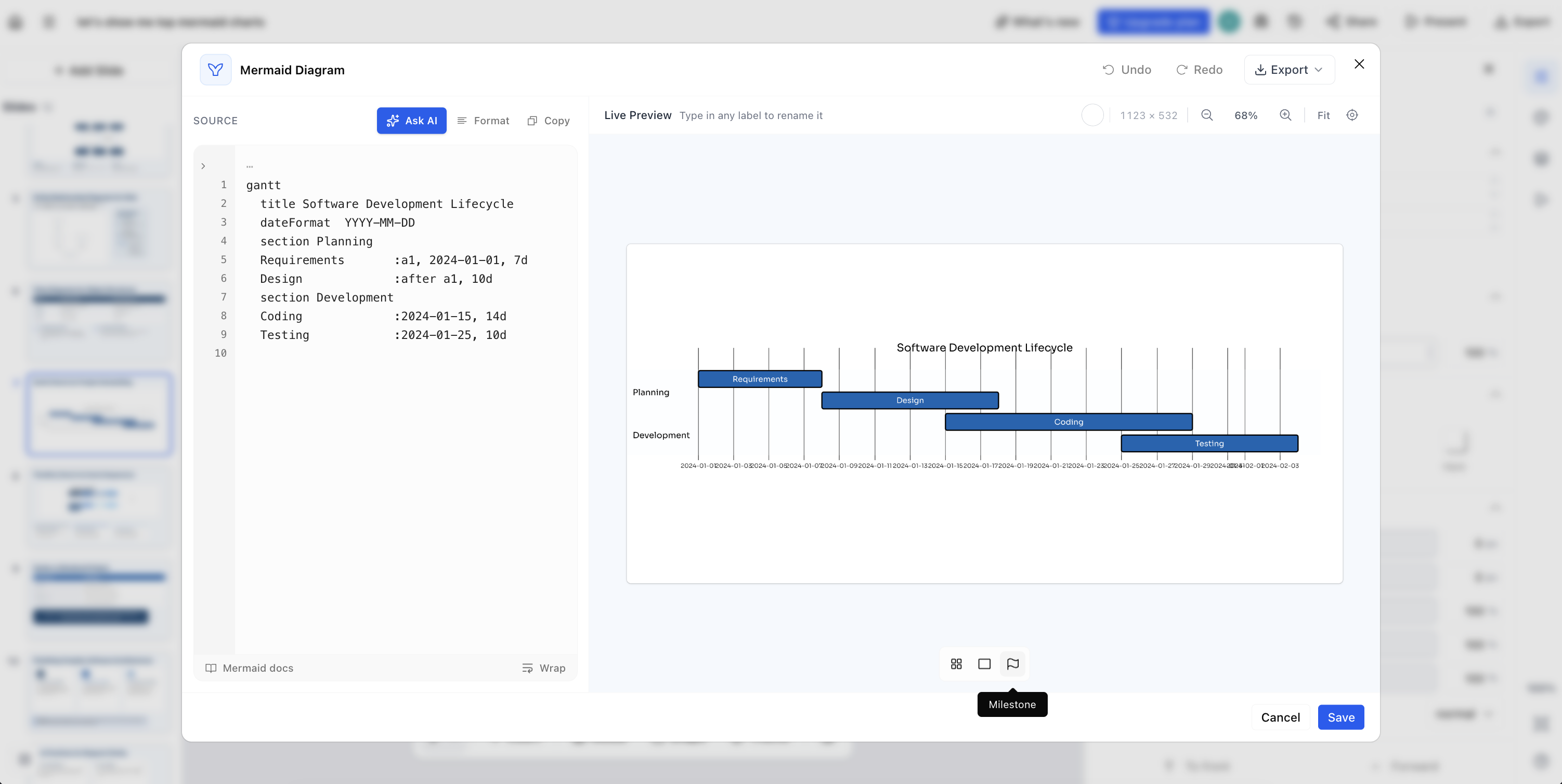Click the 'Testing :2024-01-25, 10d' code line
Screen dimensions: 1562x784
point(383,335)
